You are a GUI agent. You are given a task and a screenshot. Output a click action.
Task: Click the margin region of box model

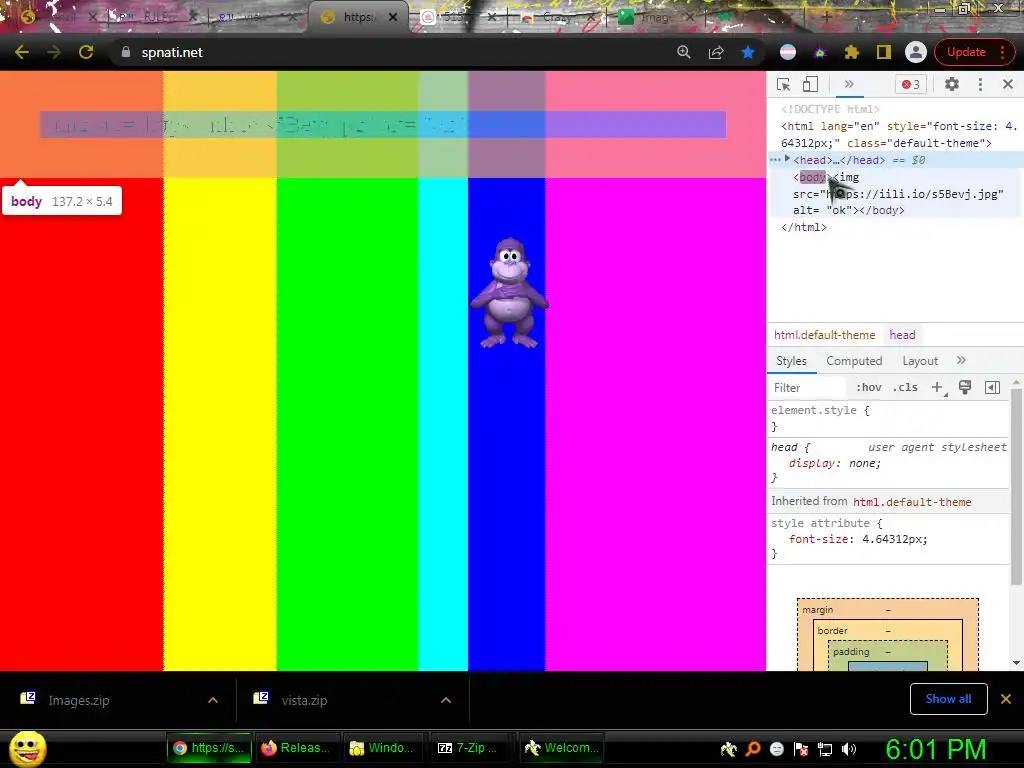[x=818, y=609]
